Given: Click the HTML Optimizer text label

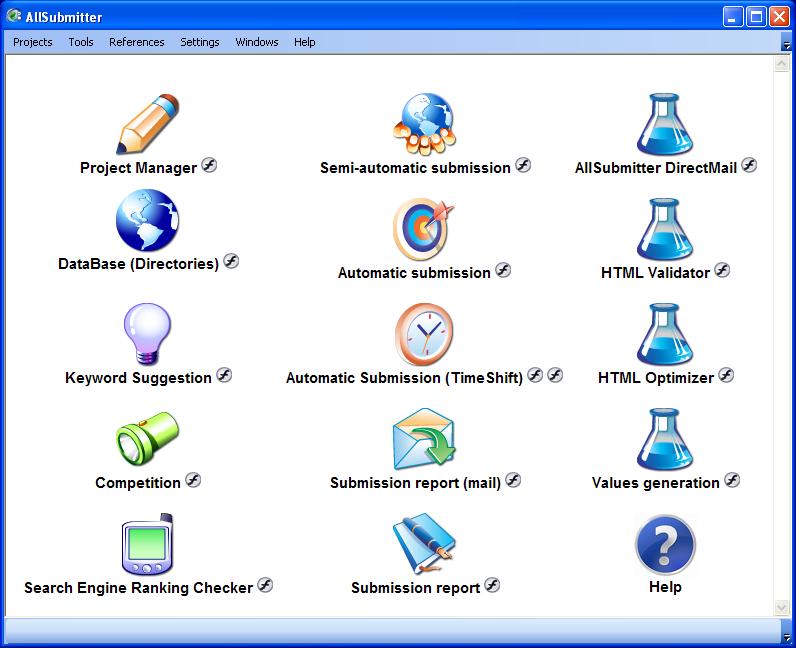Looking at the screenshot, I should point(655,378).
